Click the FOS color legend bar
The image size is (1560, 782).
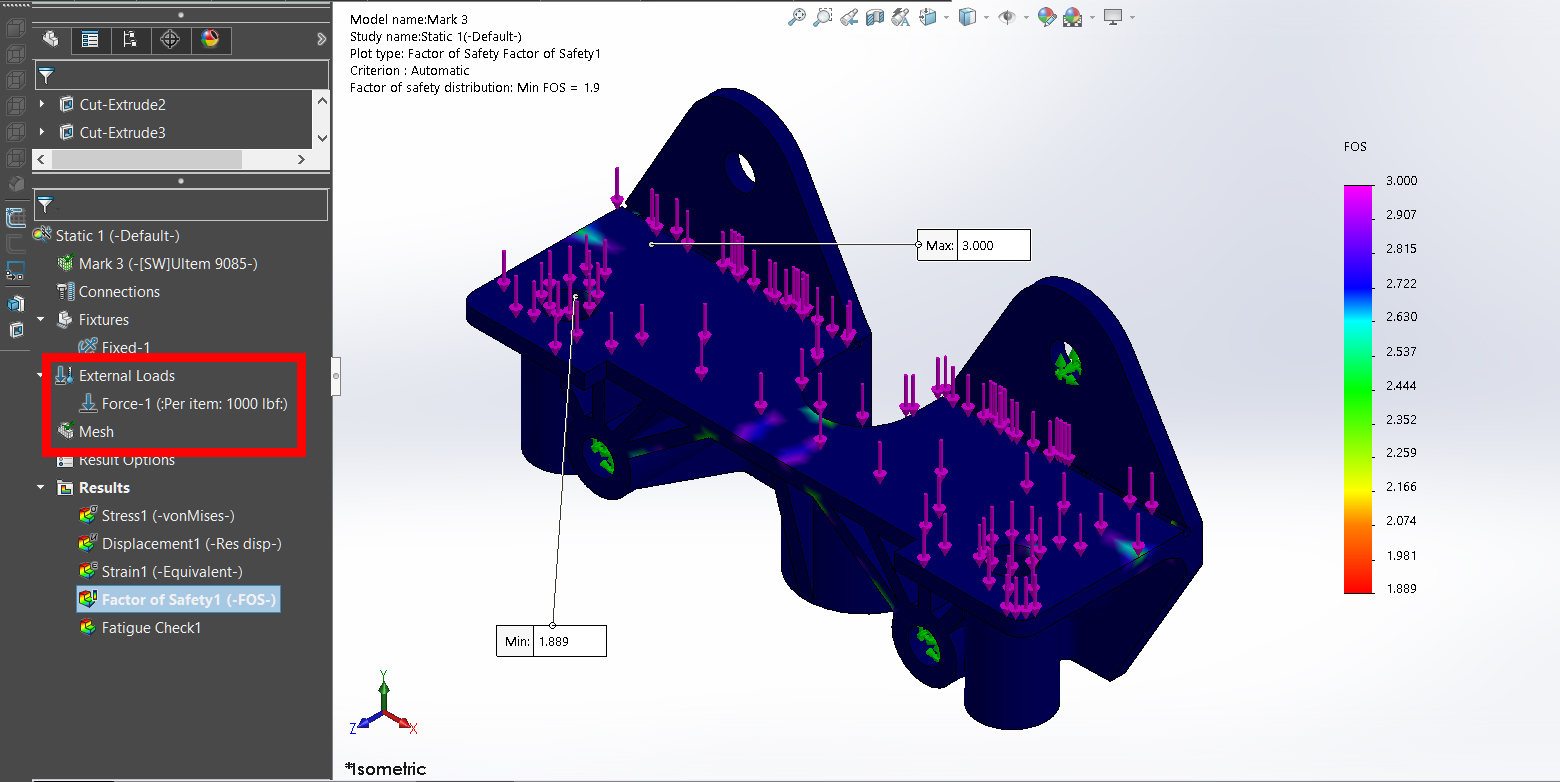pyautogui.click(x=1358, y=389)
